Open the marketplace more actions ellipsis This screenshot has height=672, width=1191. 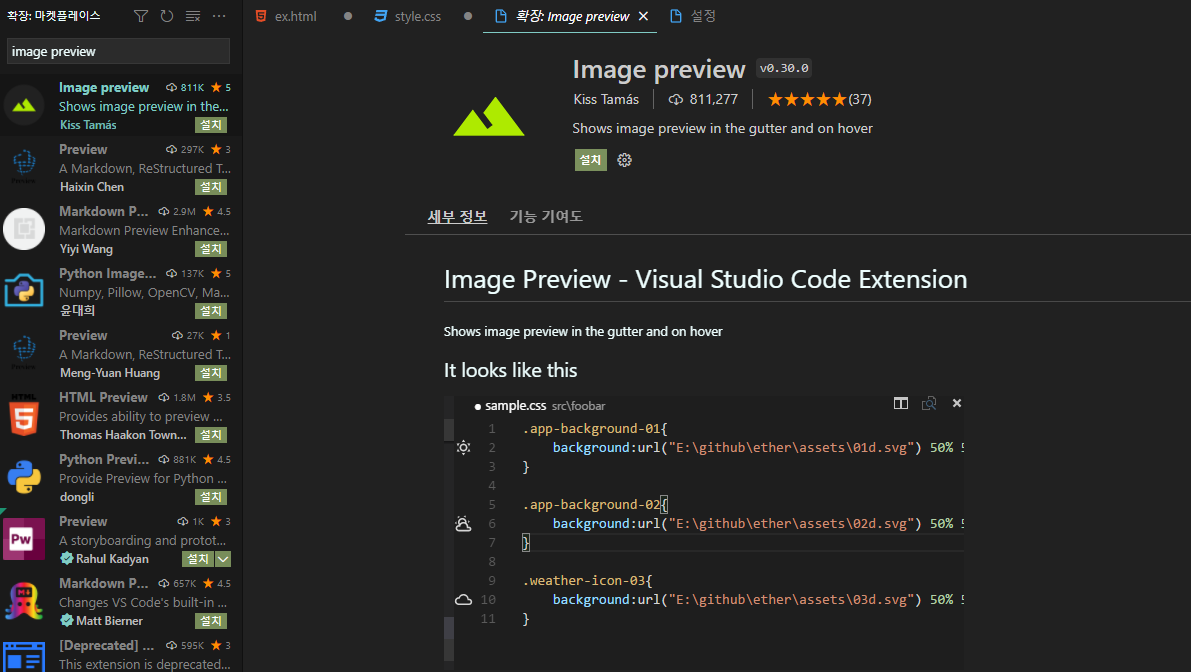click(220, 16)
